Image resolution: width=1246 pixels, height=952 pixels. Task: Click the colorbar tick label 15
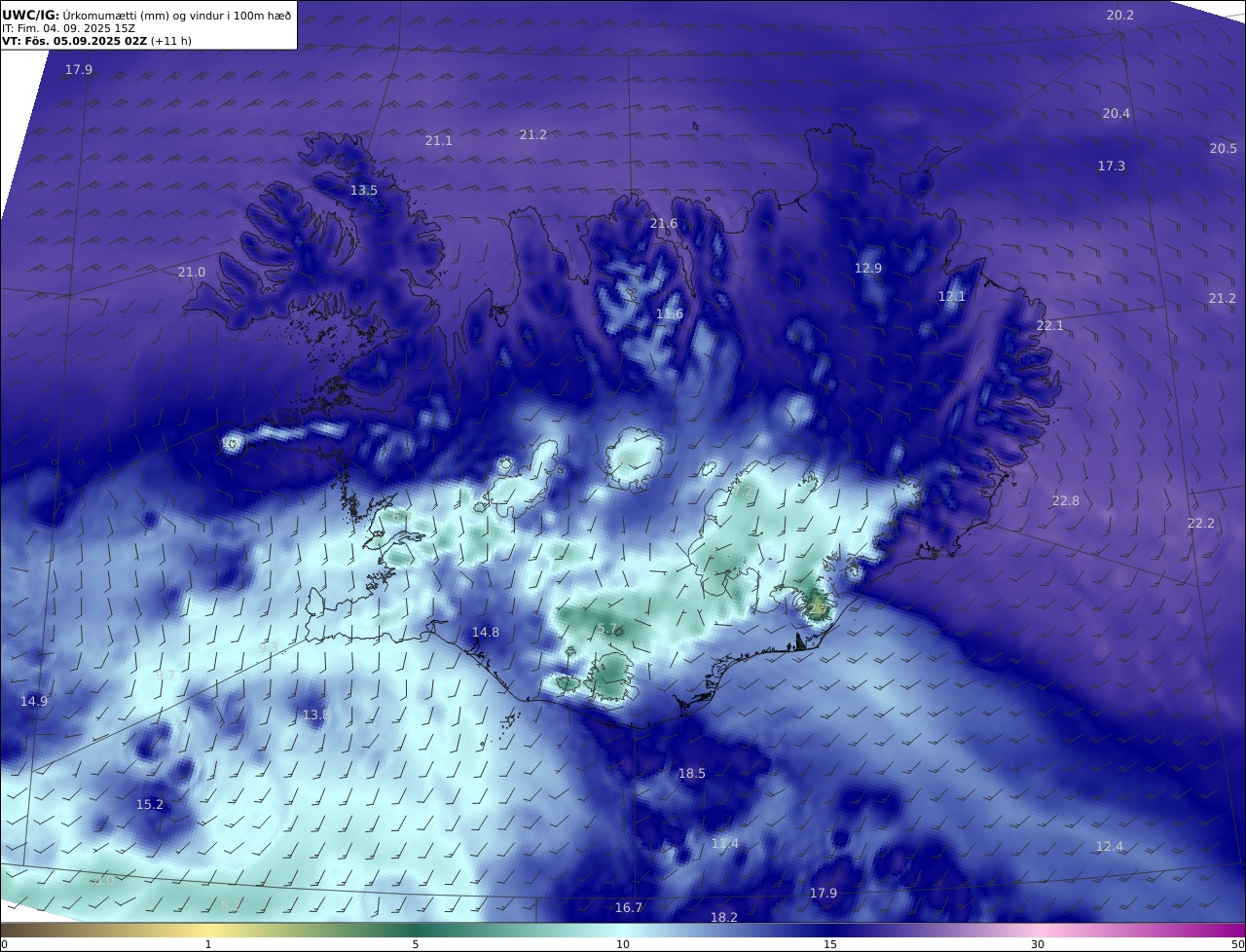pyautogui.click(x=830, y=944)
